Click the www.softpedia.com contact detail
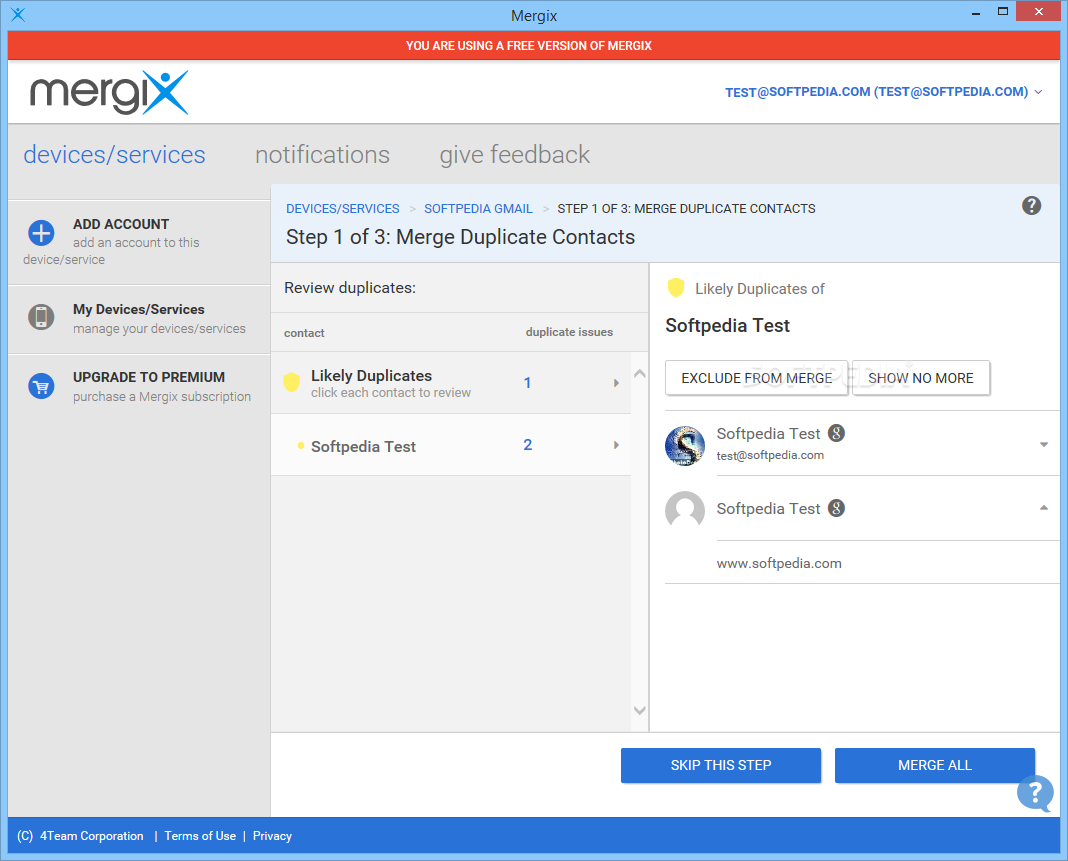 point(779,563)
